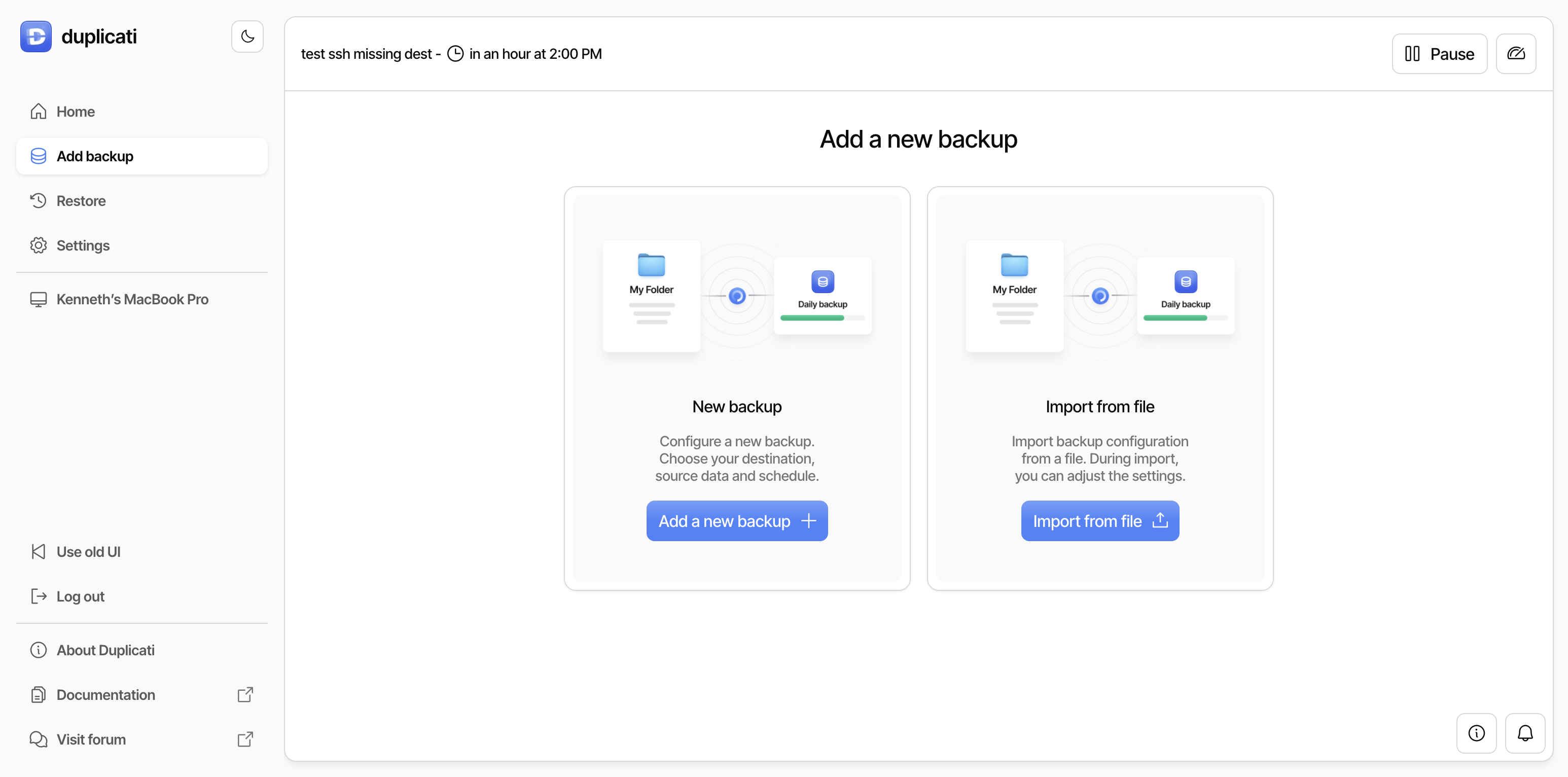1568x777 pixels.
Task: Open Documentation external link icon
Action: click(245, 695)
